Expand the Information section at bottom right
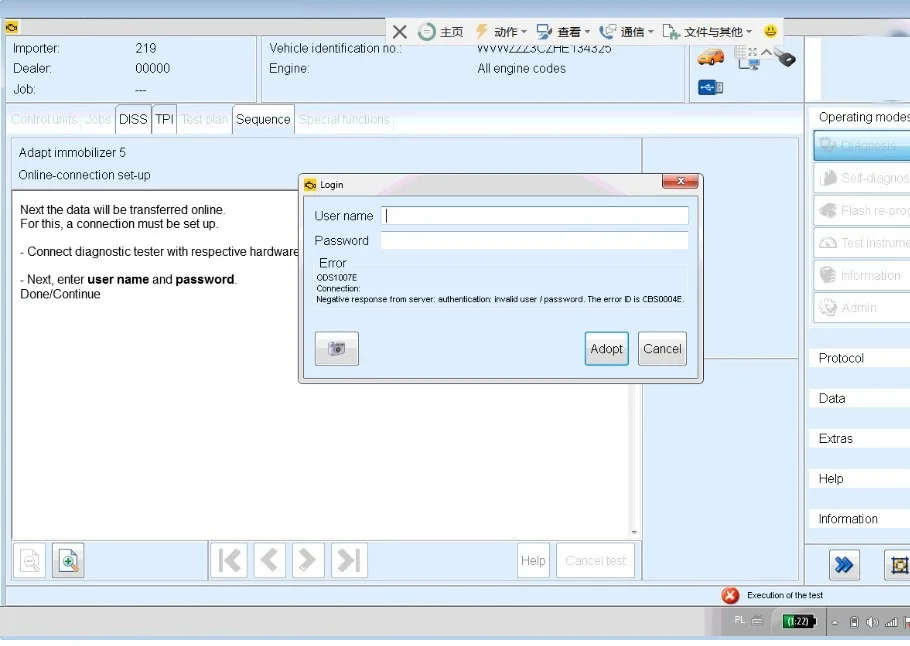The image size is (910, 646). 859,519
